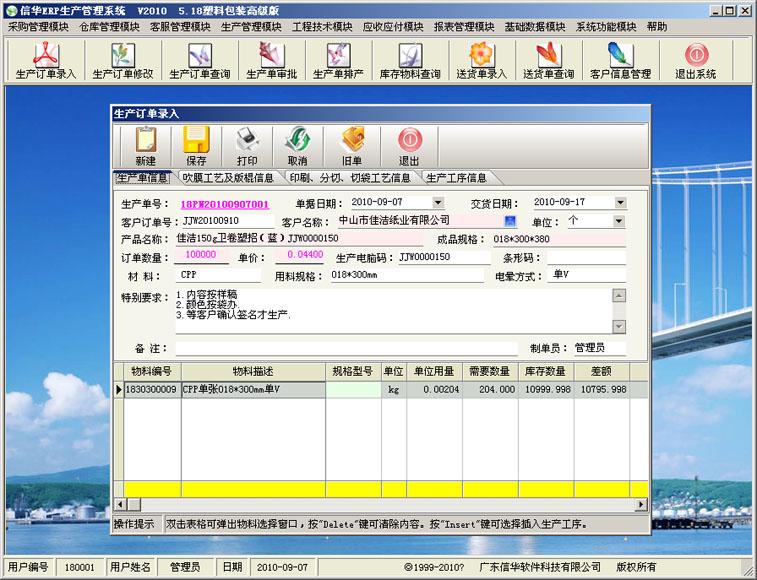Click customer lookup icon beside 客户名称

(x=510, y=221)
